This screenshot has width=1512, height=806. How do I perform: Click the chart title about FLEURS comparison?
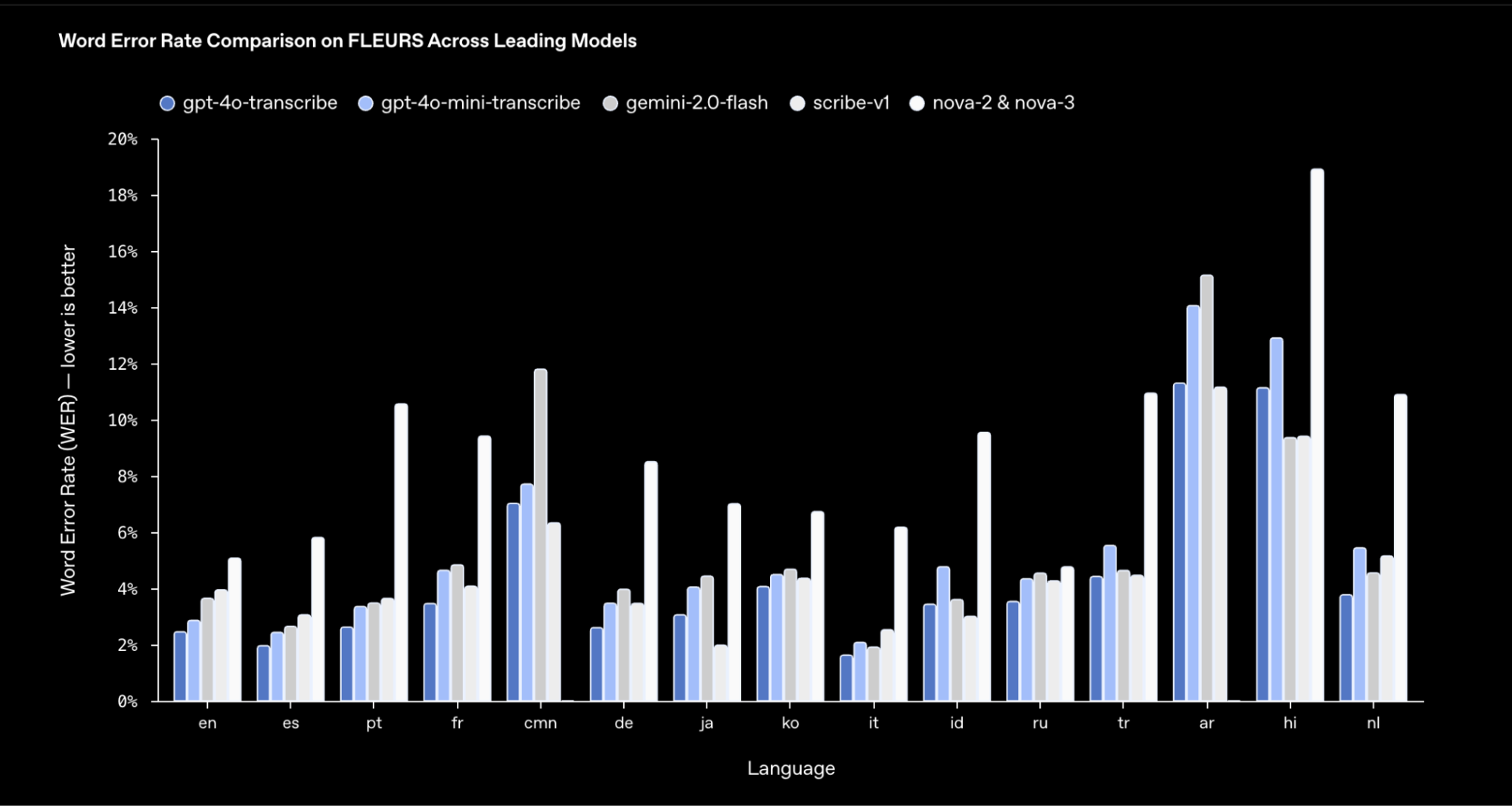point(348,41)
